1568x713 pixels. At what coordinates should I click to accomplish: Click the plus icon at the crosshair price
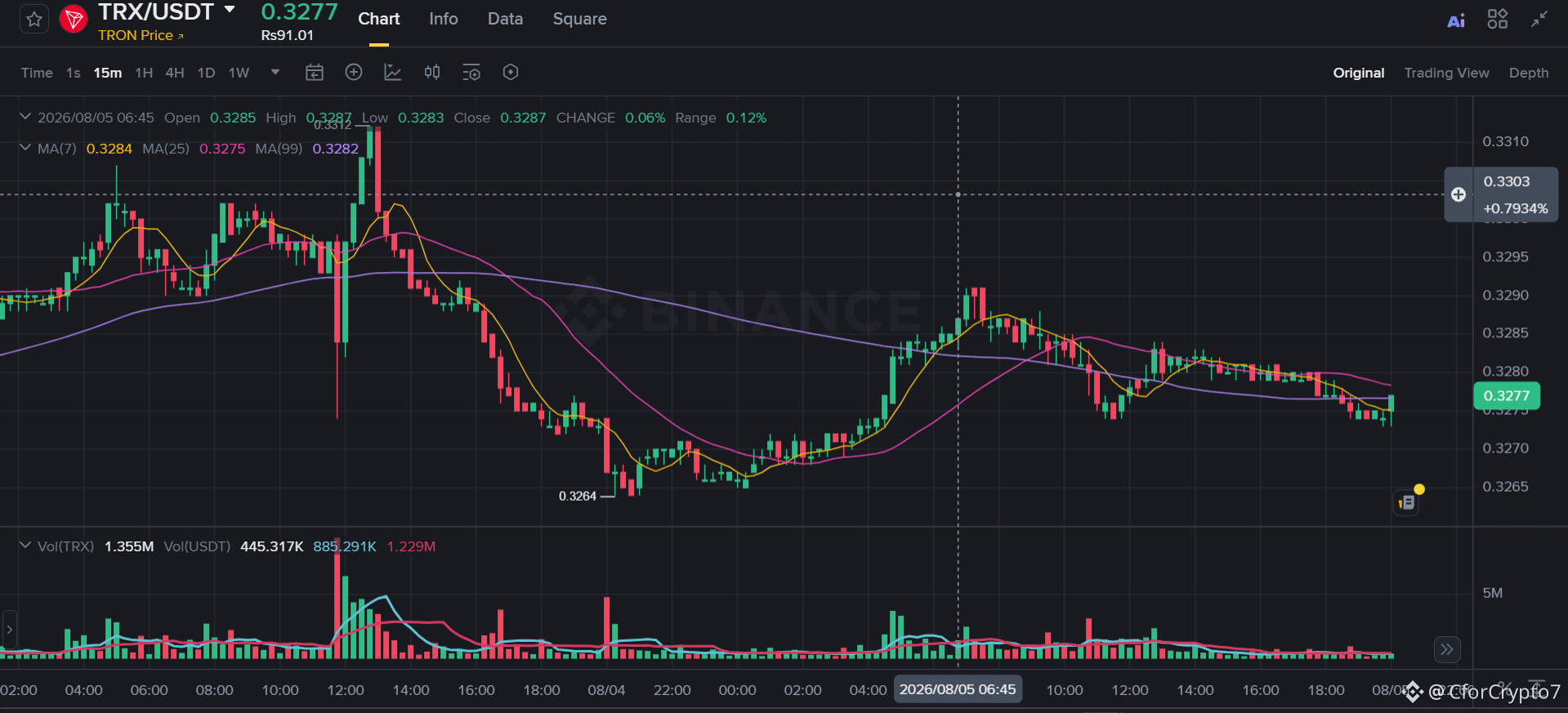click(1459, 194)
